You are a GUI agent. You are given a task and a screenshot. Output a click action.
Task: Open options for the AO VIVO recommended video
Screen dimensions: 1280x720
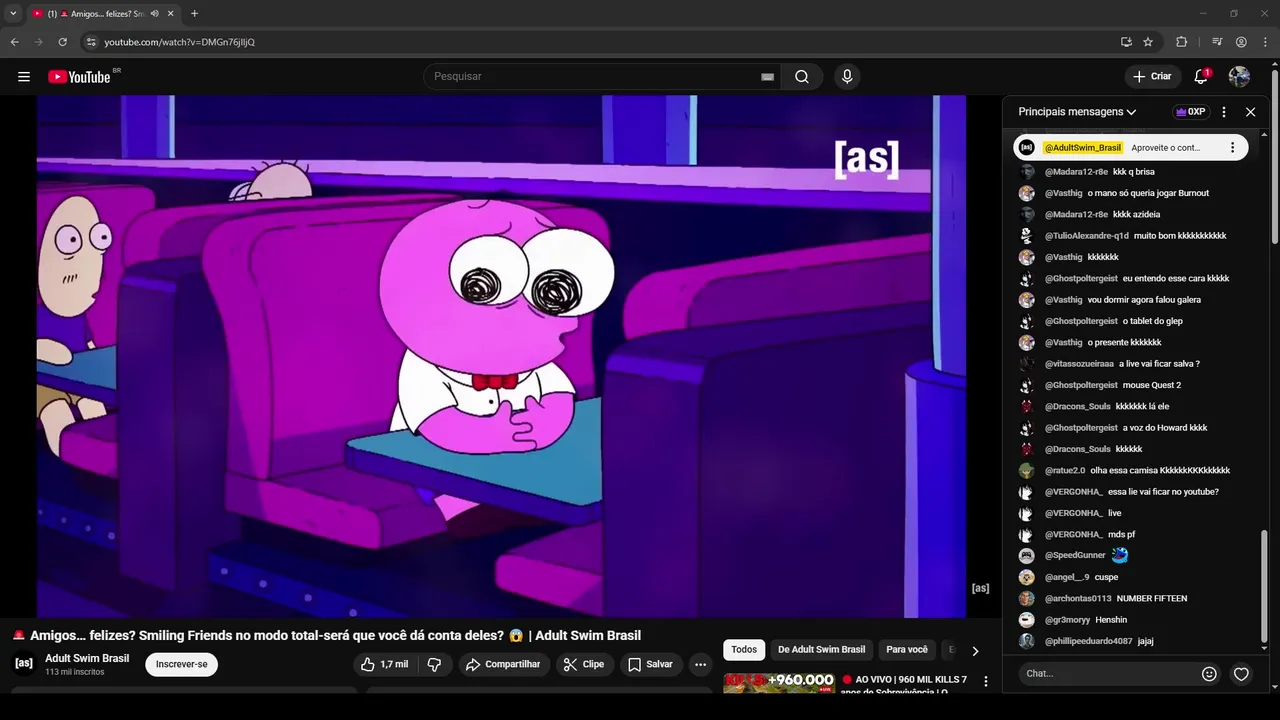coord(986,682)
